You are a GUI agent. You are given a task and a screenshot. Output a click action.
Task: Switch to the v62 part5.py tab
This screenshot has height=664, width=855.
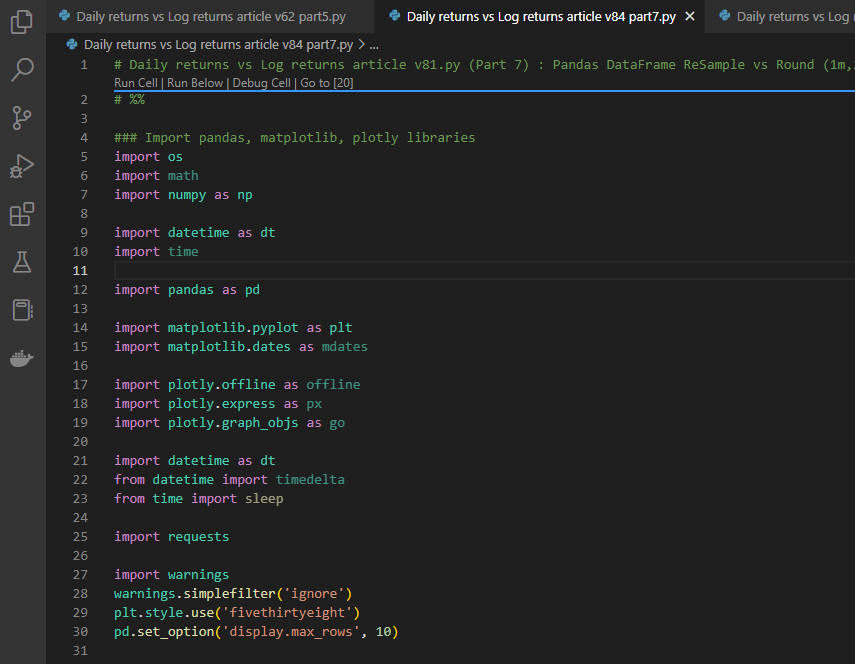pos(210,16)
